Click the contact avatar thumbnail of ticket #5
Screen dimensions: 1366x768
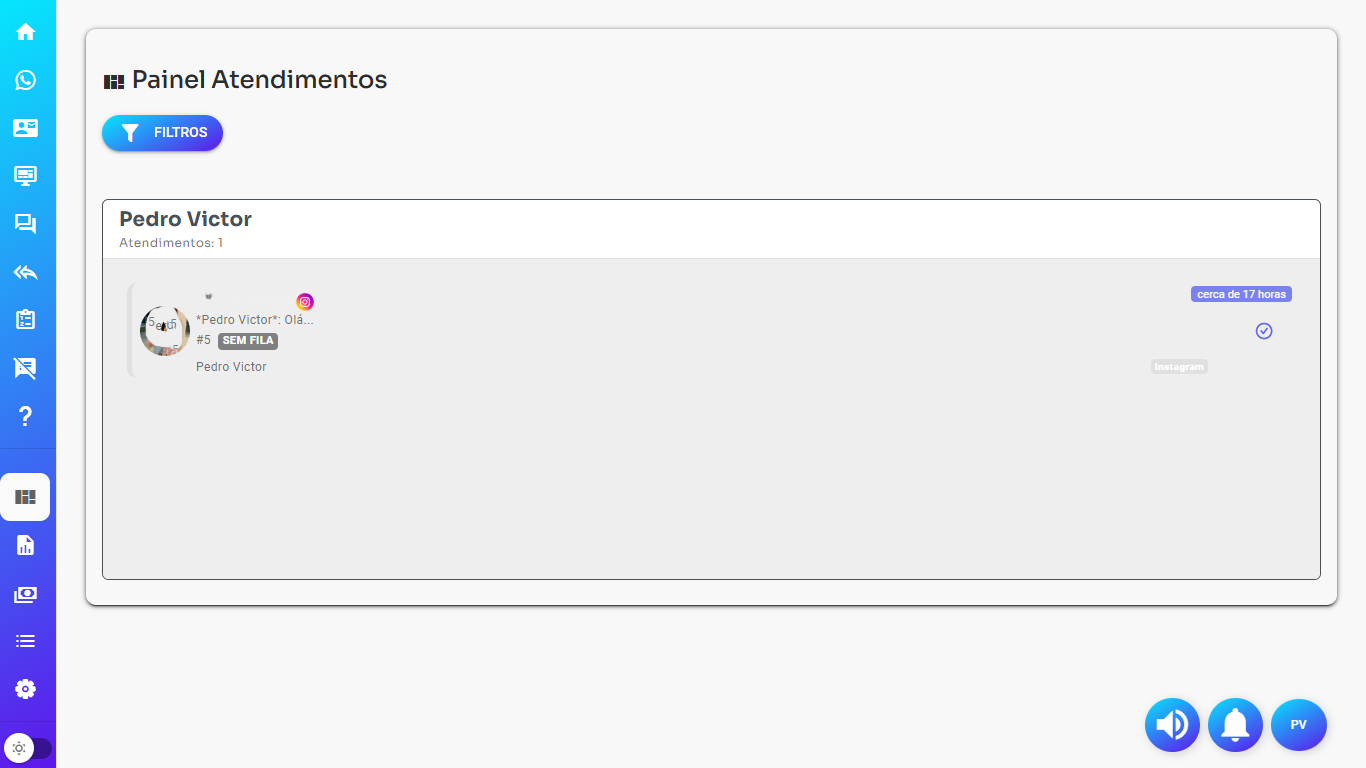pyautogui.click(x=165, y=331)
